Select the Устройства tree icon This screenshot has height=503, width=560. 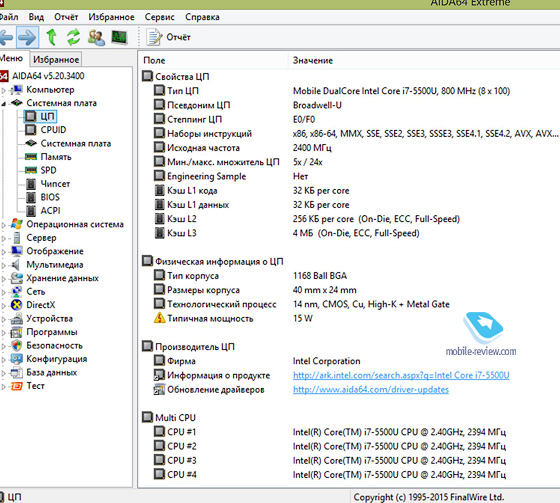coord(16,319)
